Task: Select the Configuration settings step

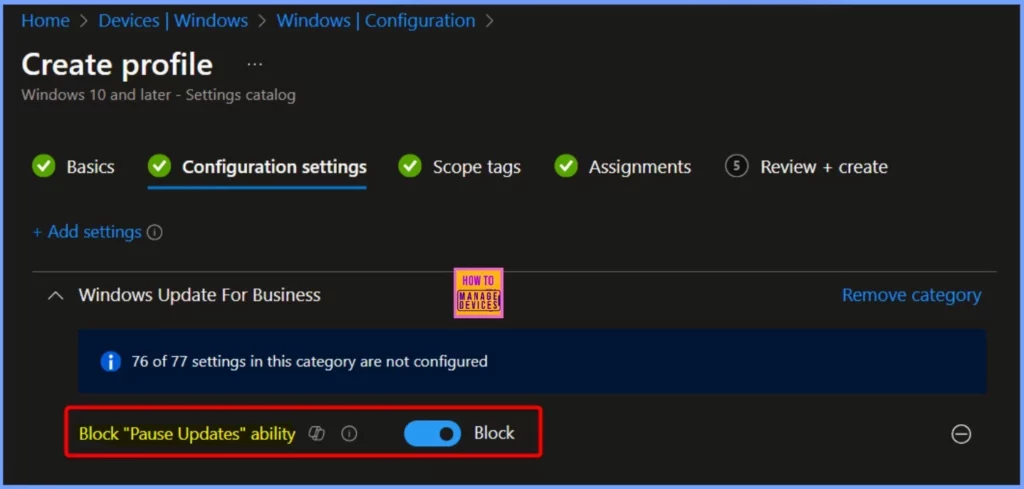Action: tap(257, 166)
